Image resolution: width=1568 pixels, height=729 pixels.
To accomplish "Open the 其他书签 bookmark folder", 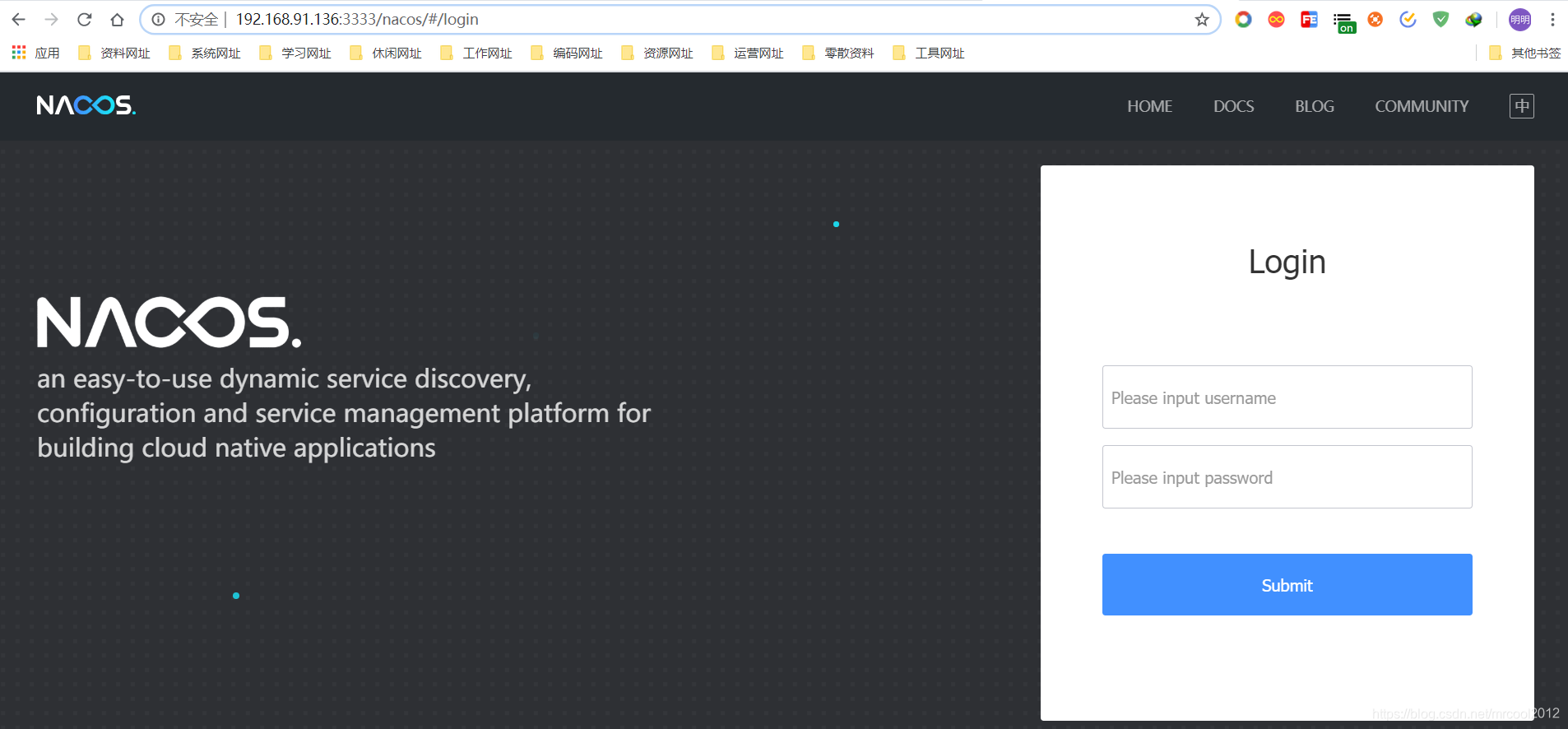I will [x=1524, y=53].
